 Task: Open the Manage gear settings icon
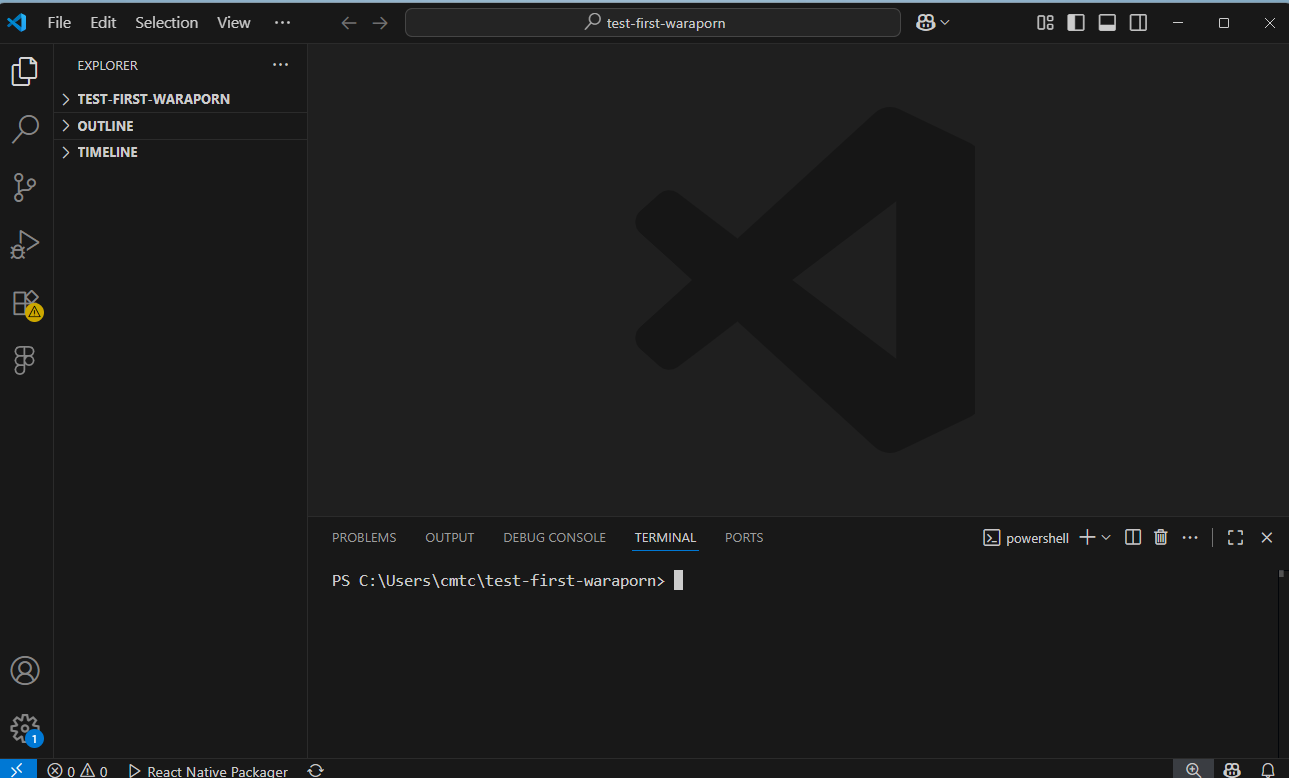(25, 728)
